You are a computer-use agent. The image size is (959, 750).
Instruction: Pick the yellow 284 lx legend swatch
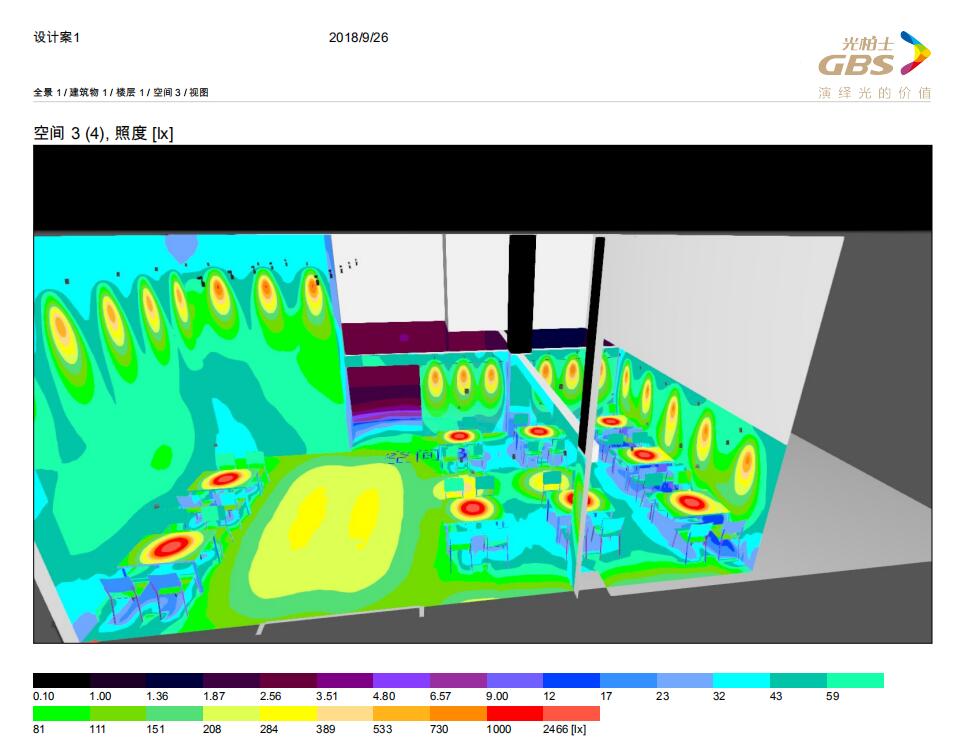(288, 713)
